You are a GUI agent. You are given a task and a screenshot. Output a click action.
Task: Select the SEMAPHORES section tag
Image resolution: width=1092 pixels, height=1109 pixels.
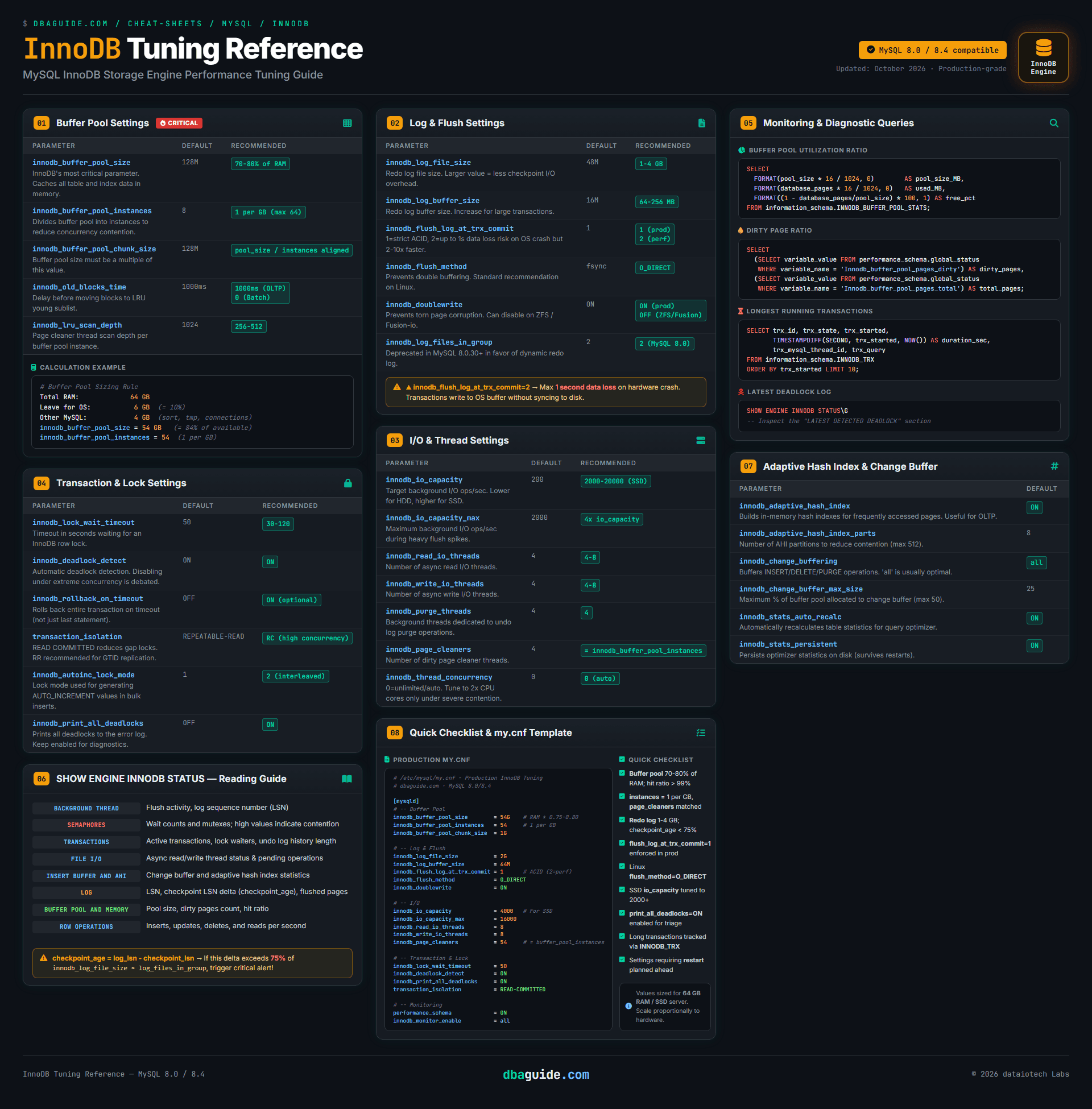point(86,825)
